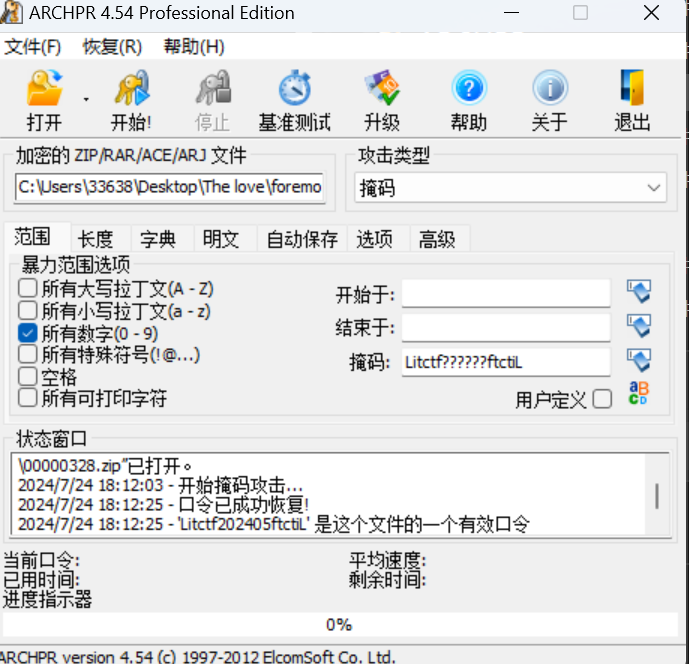689x664 pixels.
Task: Click the 开始于 input field
Action: click(506, 293)
